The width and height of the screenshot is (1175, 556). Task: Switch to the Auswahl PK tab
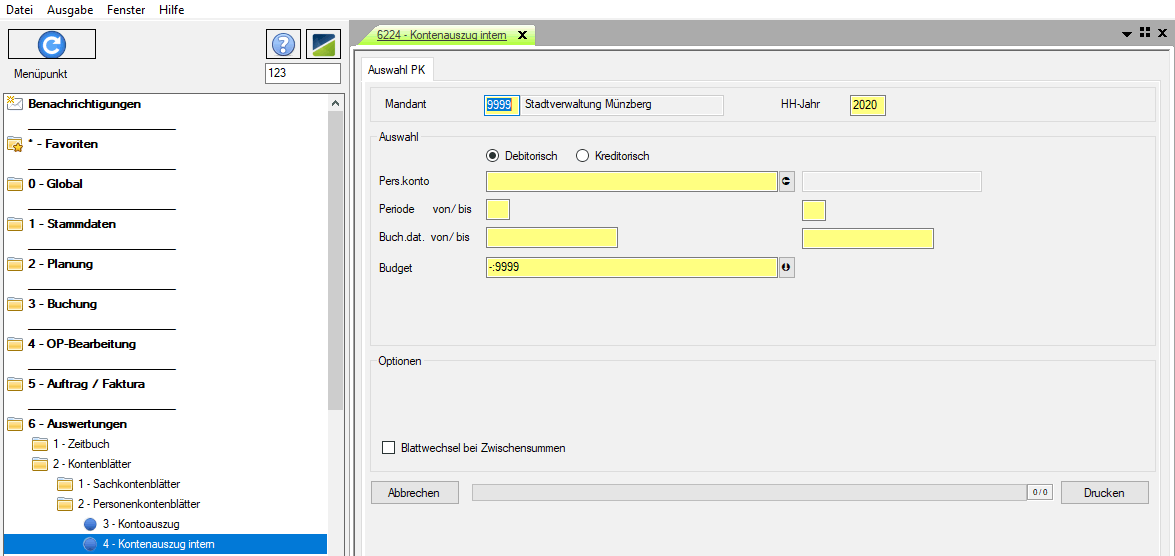[x=397, y=70]
